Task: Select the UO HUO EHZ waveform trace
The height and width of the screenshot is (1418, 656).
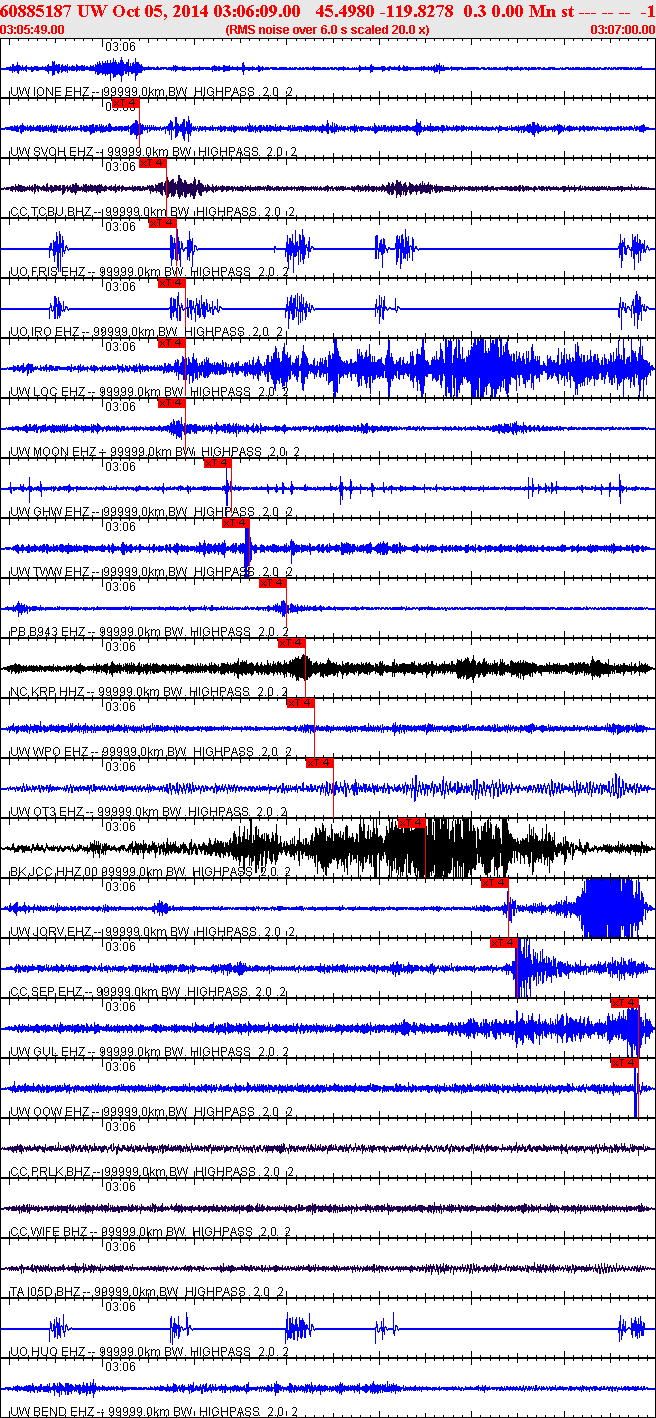Action: tap(328, 1328)
